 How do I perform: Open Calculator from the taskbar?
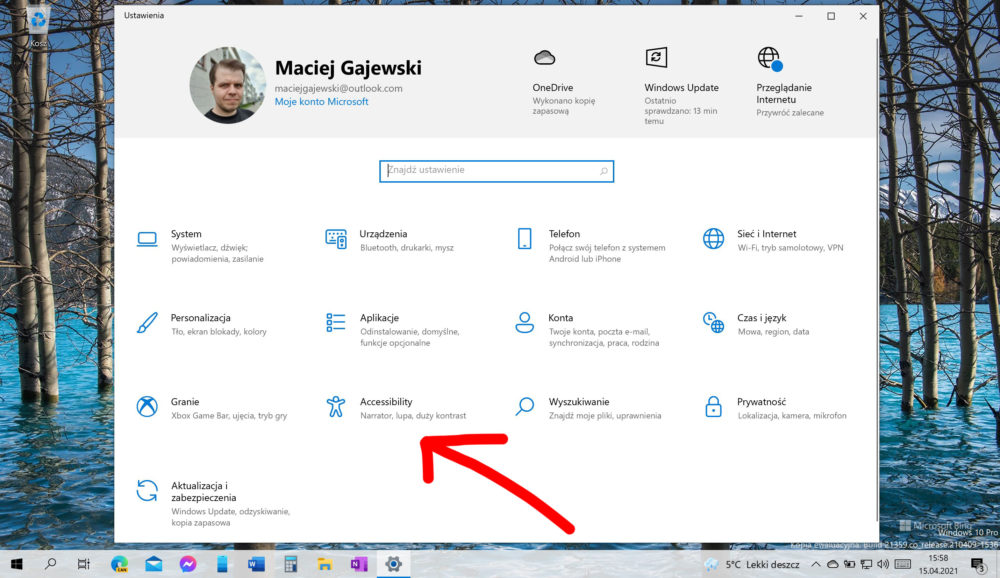pyautogui.click(x=291, y=564)
